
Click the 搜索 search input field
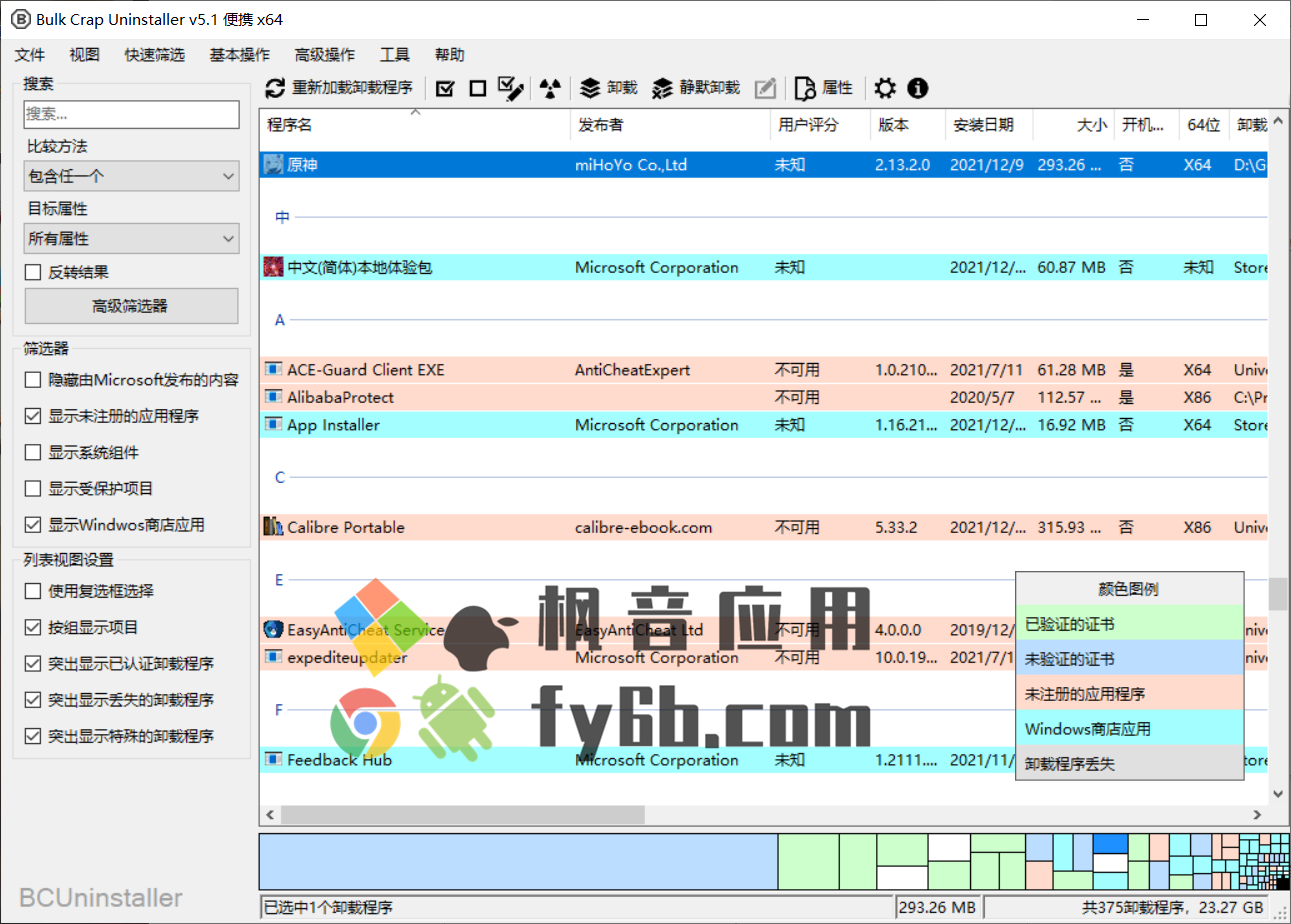click(x=131, y=114)
